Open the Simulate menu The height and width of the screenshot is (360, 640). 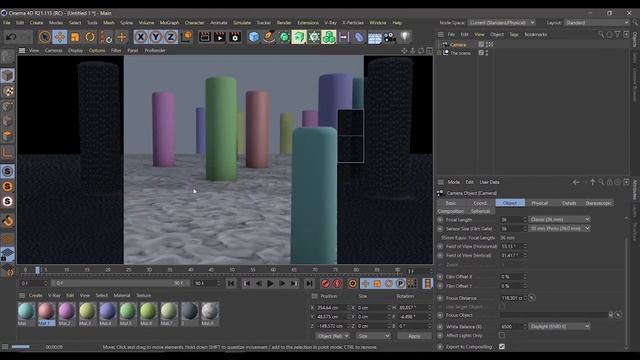(x=242, y=23)
